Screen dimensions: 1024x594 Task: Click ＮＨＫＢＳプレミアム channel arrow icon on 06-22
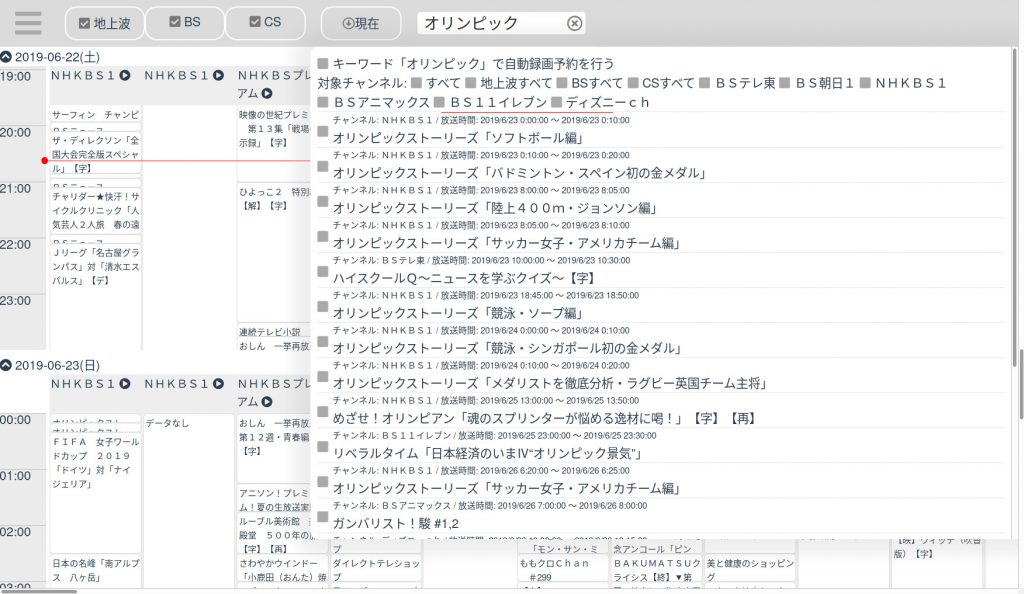(266, 94)
